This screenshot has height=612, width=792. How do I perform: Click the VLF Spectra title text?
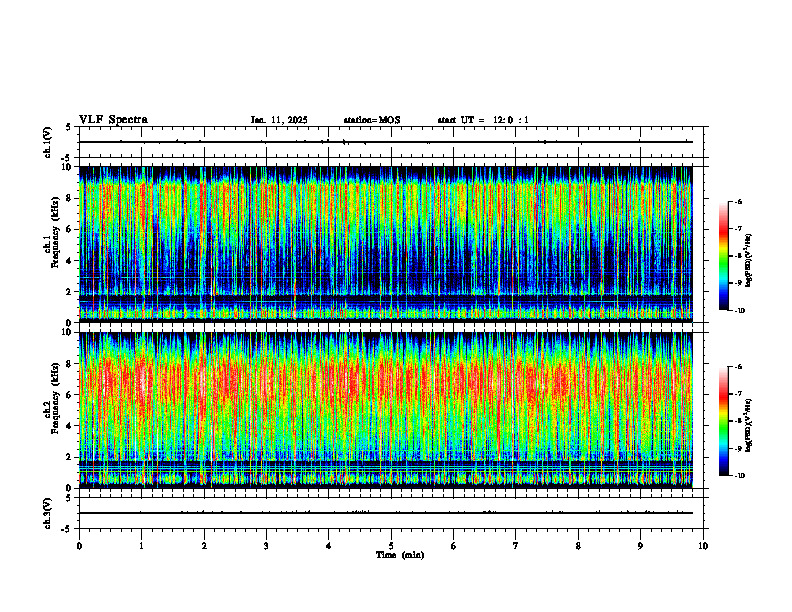[113, 120]
